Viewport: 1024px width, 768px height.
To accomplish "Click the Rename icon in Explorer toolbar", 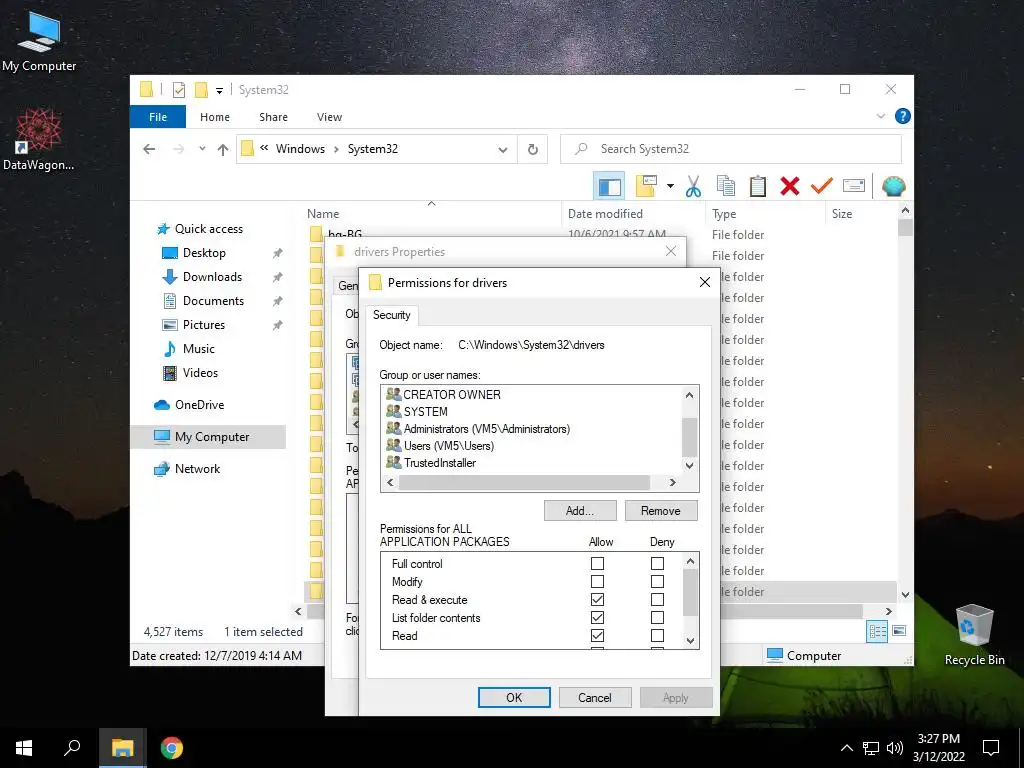I will coord(854,186).
